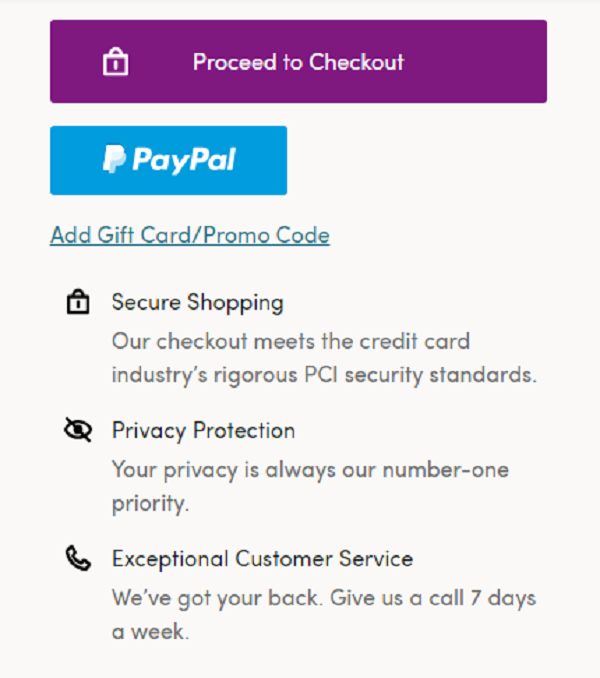Click the Proceed to Checkout button

298,61
